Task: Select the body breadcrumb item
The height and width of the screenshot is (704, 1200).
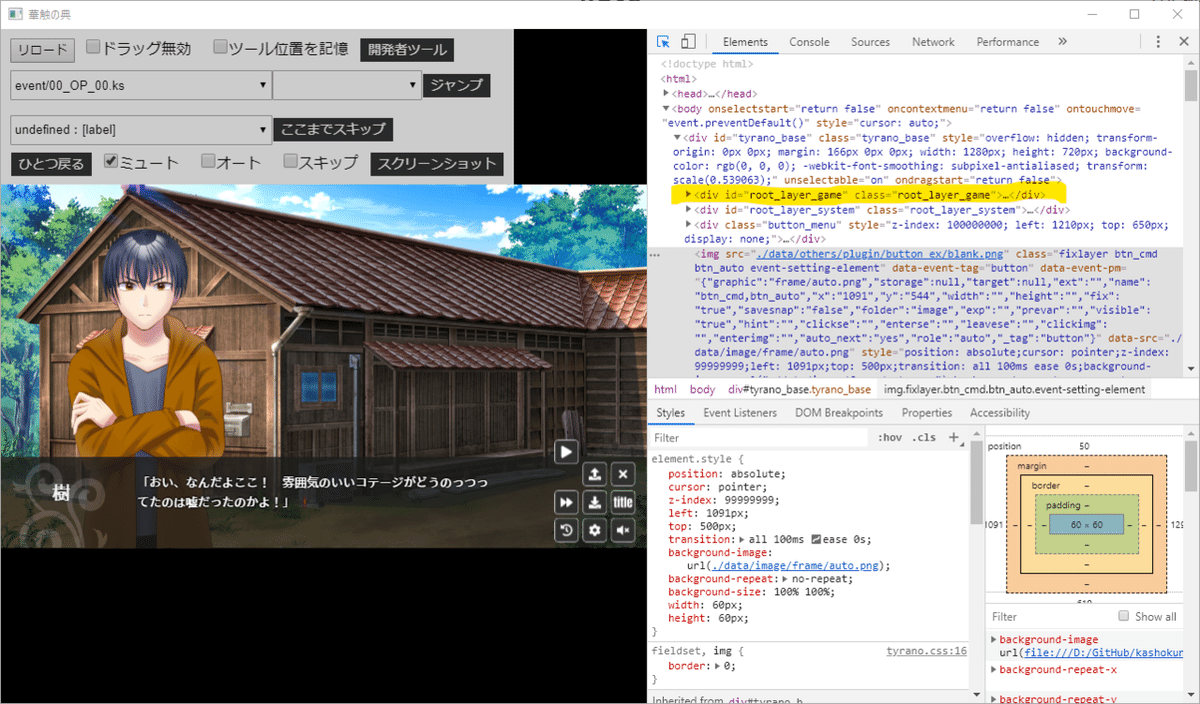Action: click(x=703, y=389)
